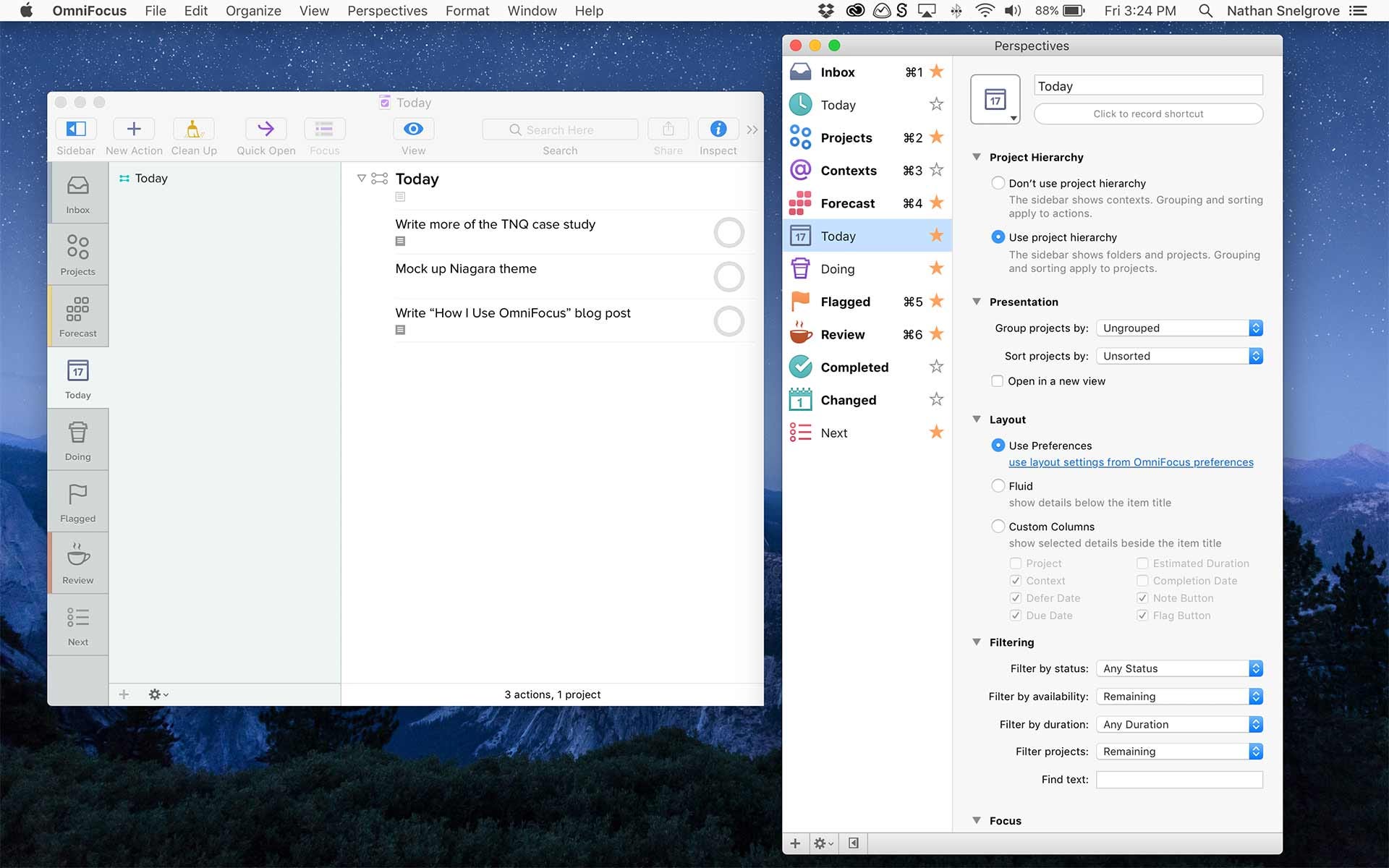Select Next tab in main window sidebar
The height and width of the screenshot is (868, 1389).
tap(78, 625)
